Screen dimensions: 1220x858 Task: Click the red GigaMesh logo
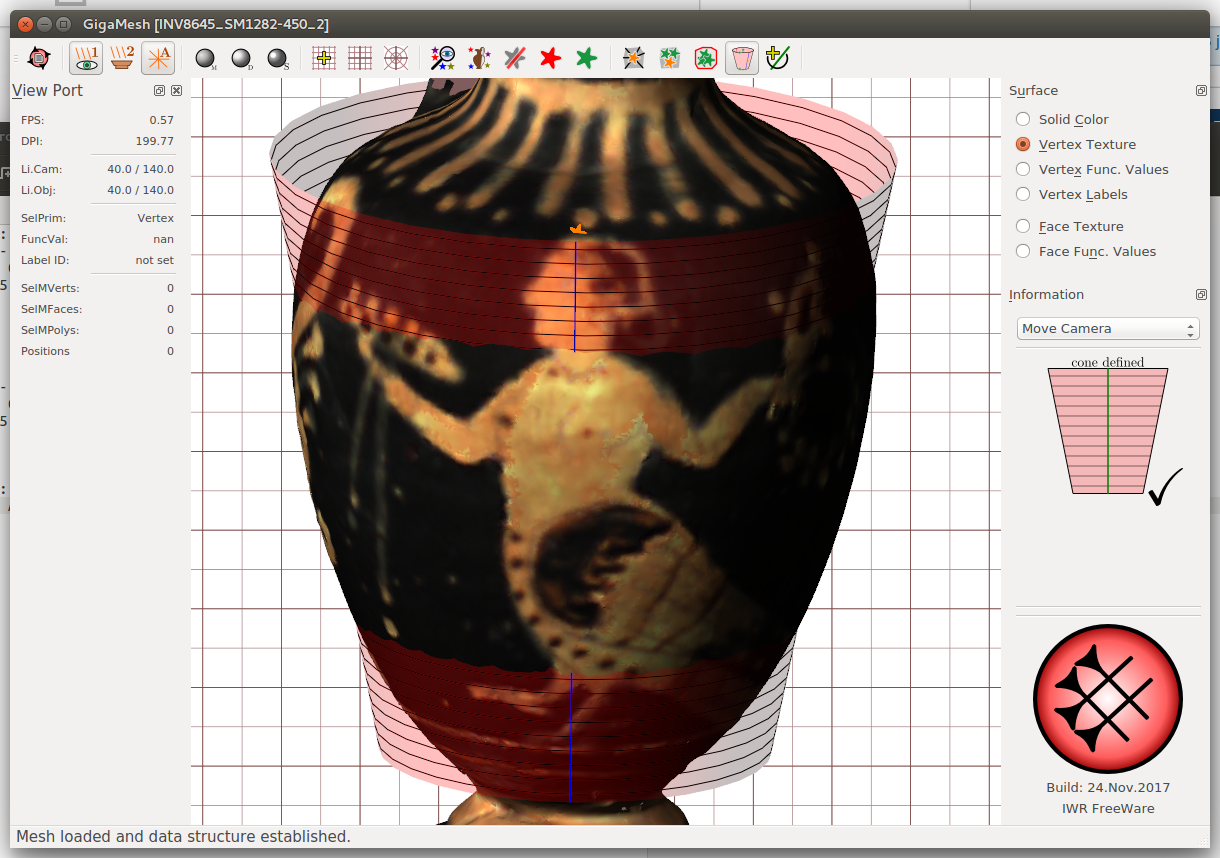tap(1108, 700)
